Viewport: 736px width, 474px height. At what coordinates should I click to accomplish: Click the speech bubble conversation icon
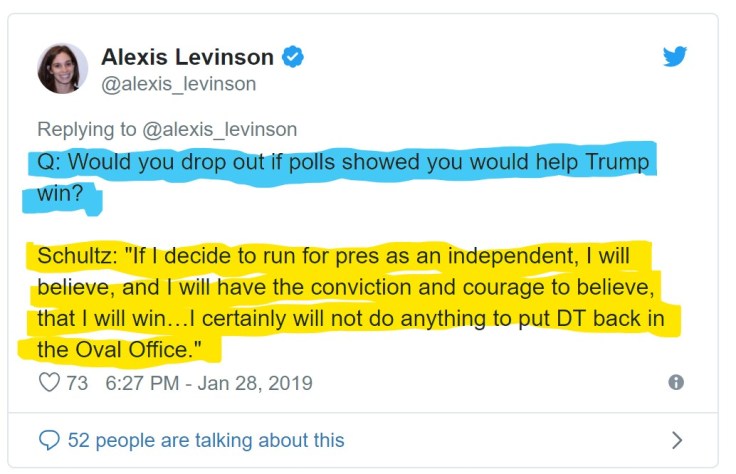[49, 440]
